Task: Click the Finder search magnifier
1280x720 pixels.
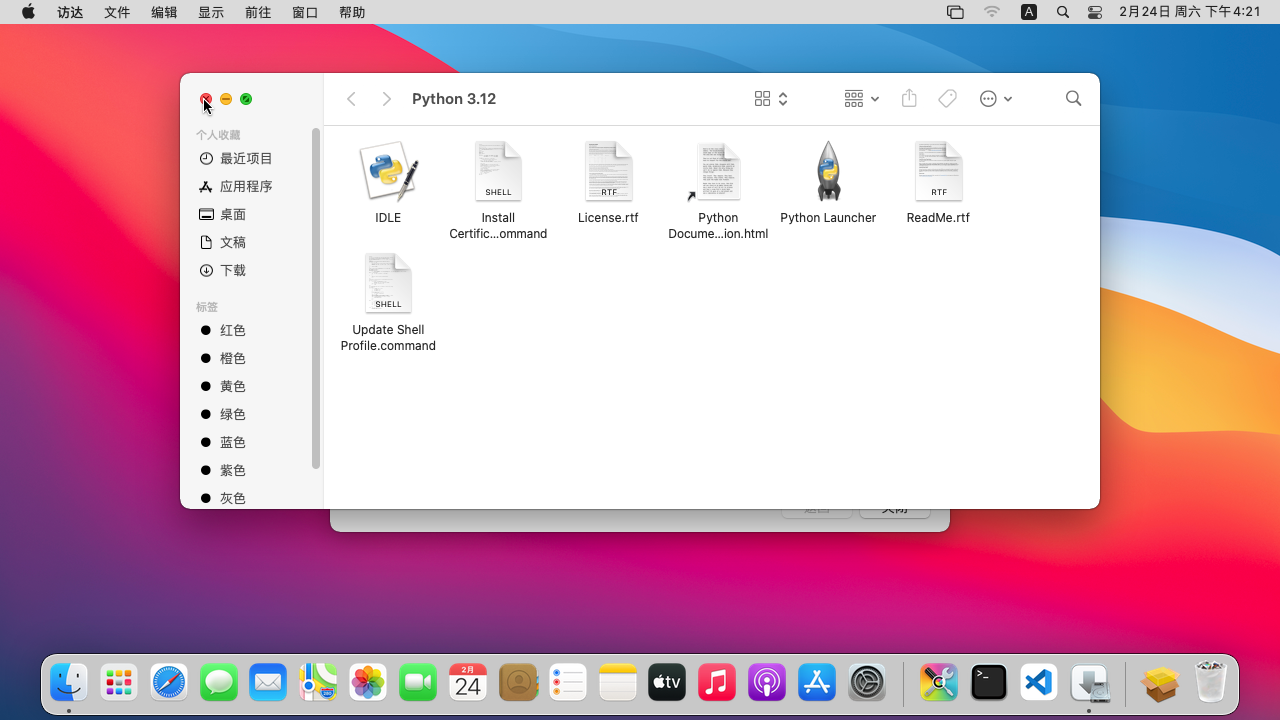Action: click(x=1073, y=98)
